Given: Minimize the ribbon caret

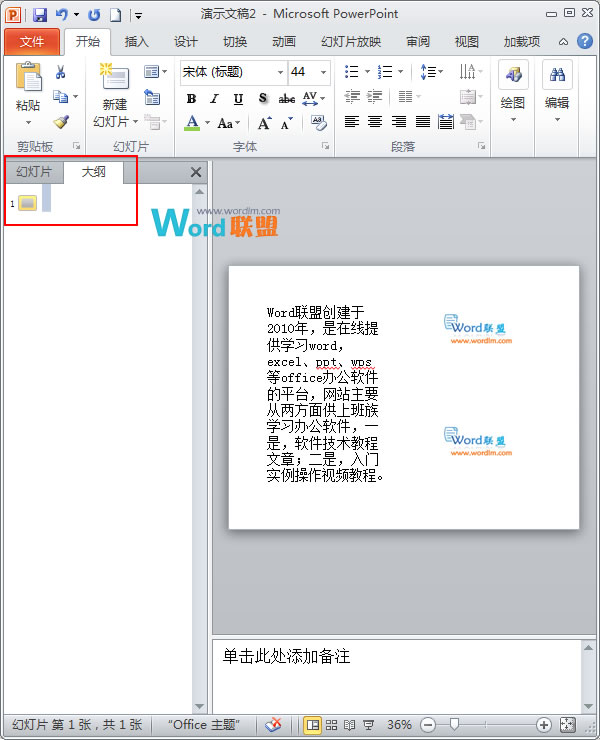Looking at the screenshot, I should (x=563, y=42).
